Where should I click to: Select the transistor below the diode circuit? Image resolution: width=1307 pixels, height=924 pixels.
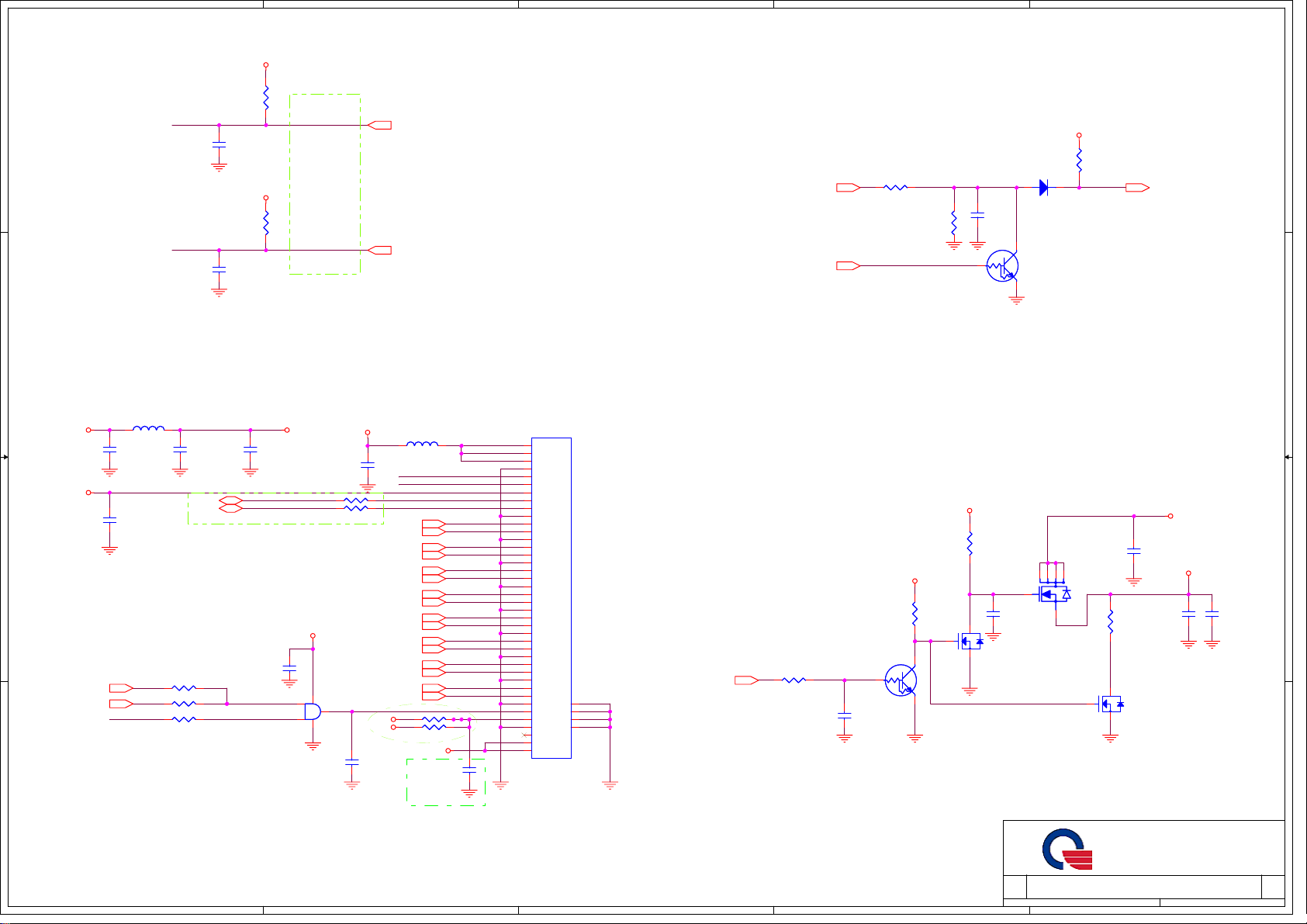click(1002, 266)
